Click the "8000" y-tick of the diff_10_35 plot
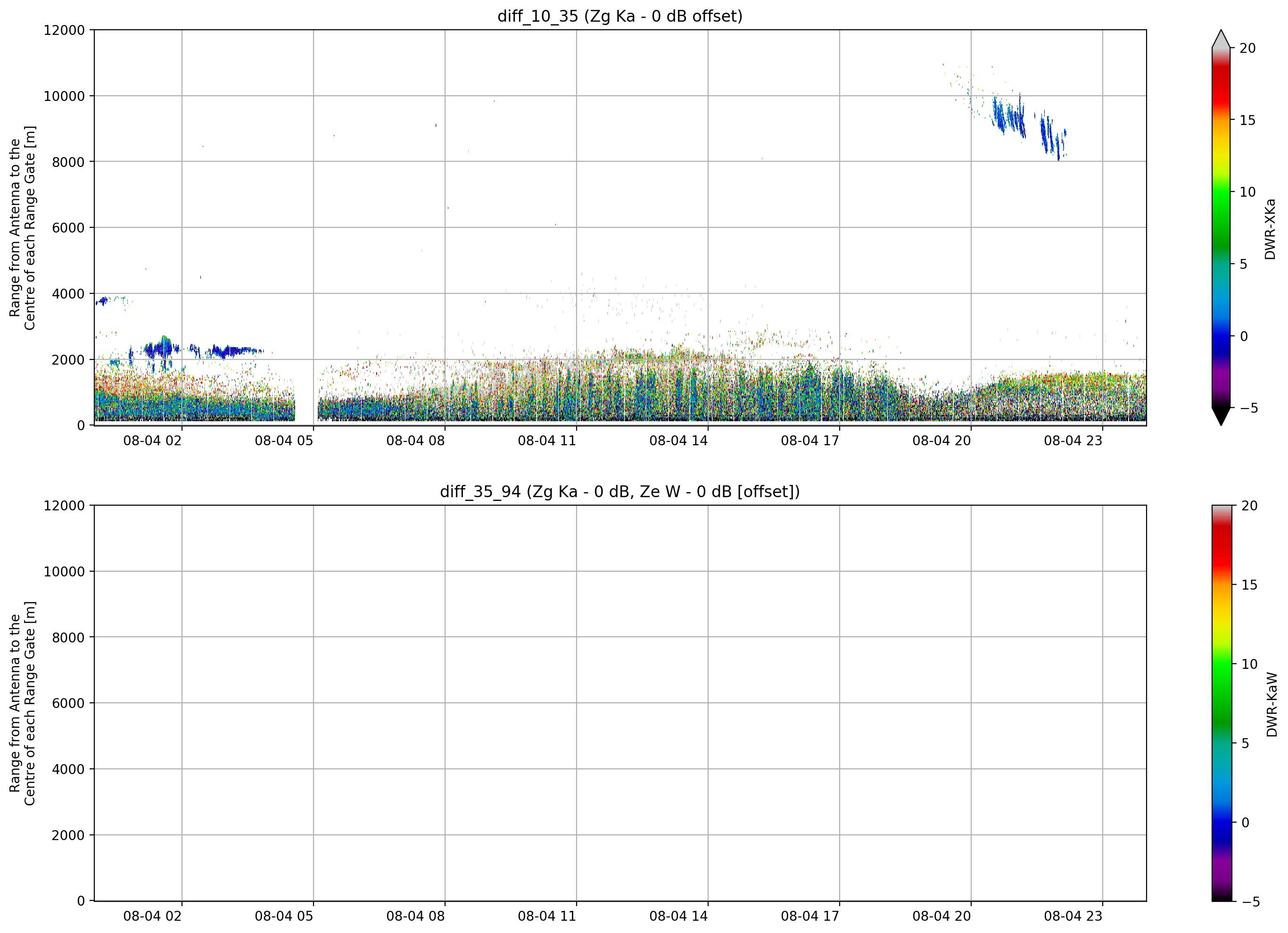This screenshot has width=1288, height=933. (68, 162)
